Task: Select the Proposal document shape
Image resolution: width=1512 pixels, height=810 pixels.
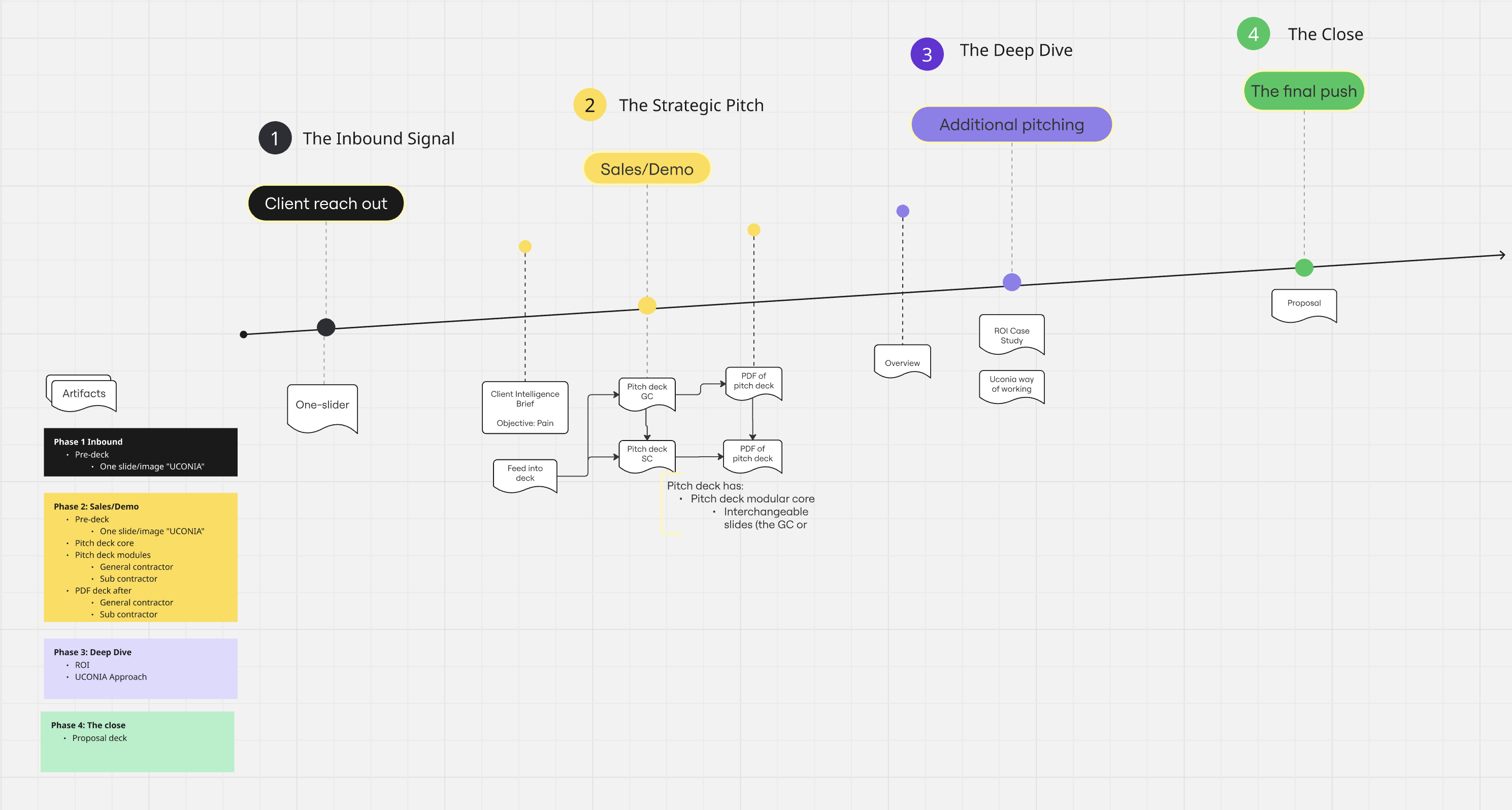Action: (x=1304, y=303)
